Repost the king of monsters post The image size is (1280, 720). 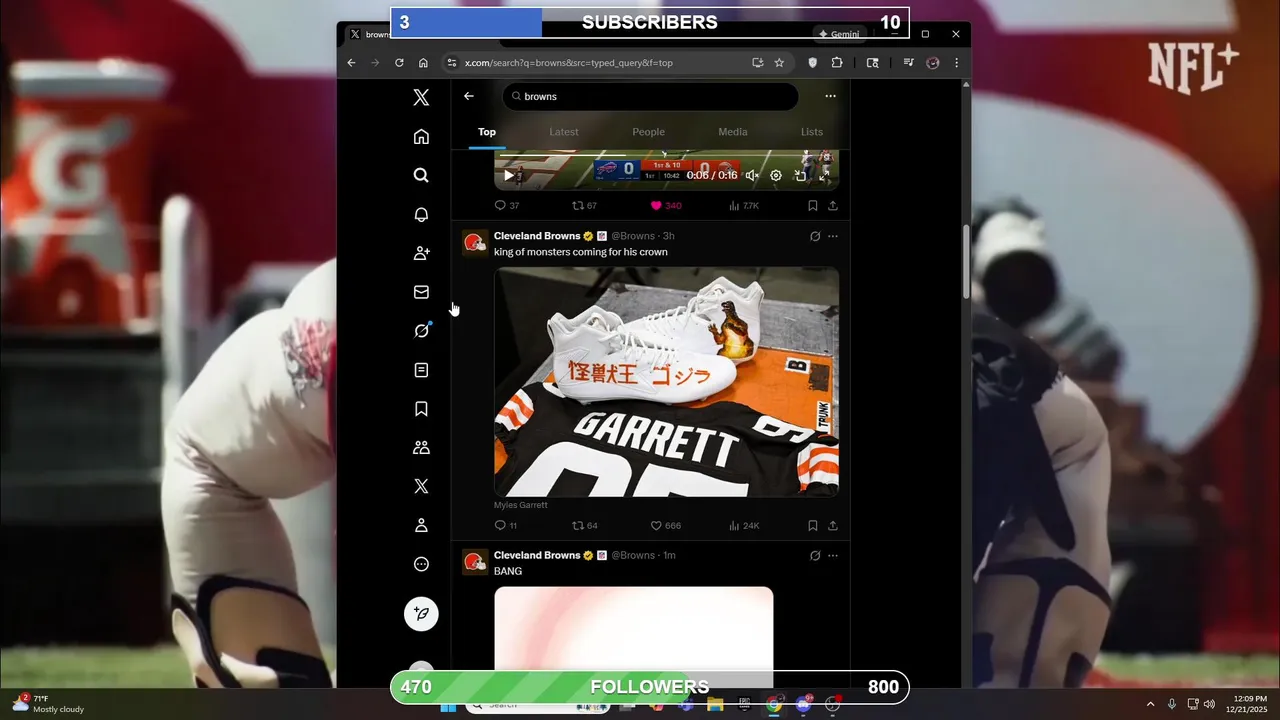coord(584,525)
